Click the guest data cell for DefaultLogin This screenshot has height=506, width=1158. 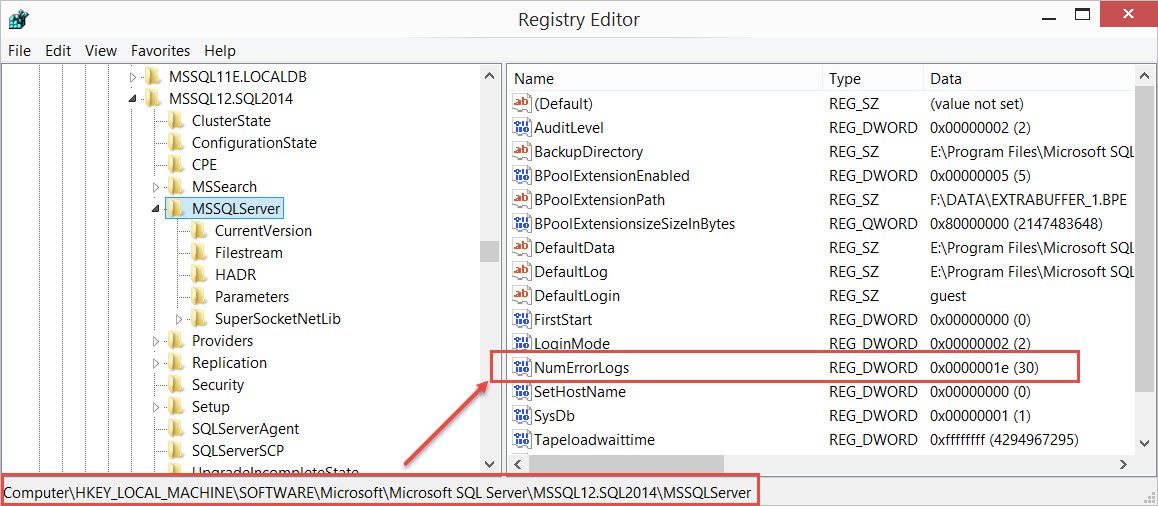click(948, 295)
